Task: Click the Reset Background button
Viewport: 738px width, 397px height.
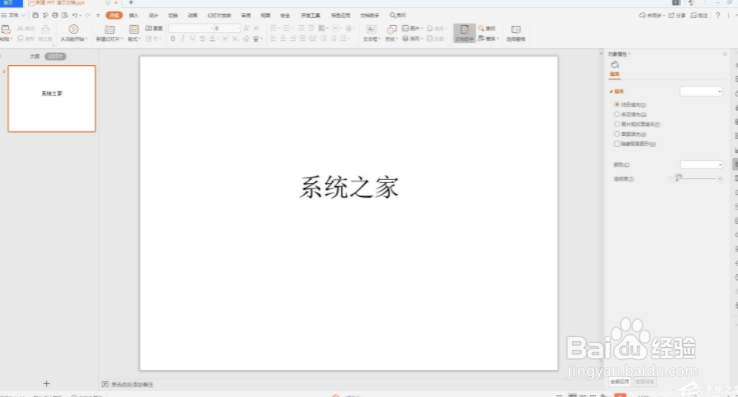Action: (645, 381)
